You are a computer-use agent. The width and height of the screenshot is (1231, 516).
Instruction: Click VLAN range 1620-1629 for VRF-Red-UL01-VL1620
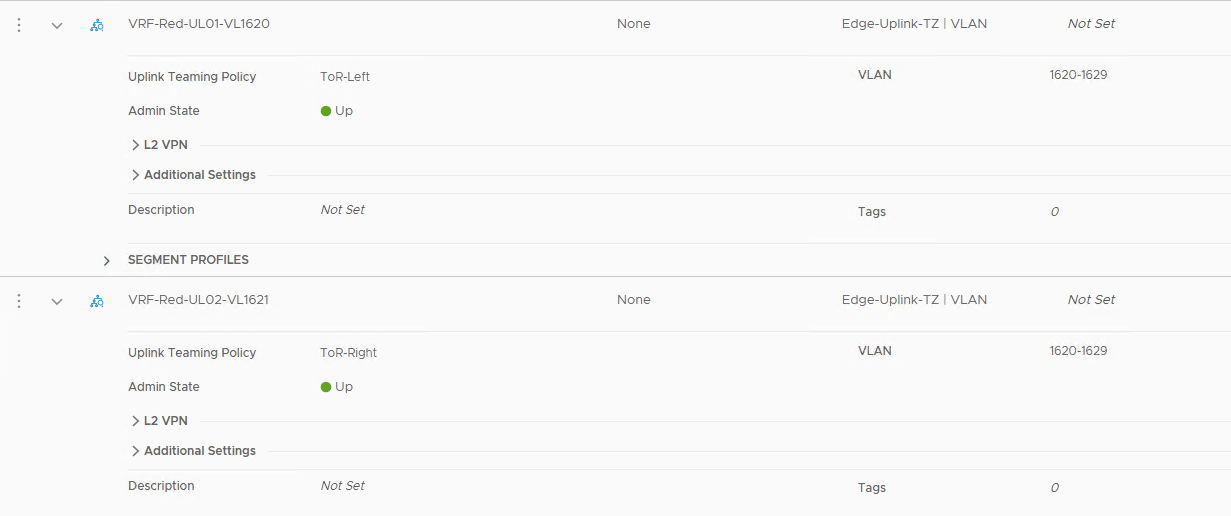[1078, 75]
